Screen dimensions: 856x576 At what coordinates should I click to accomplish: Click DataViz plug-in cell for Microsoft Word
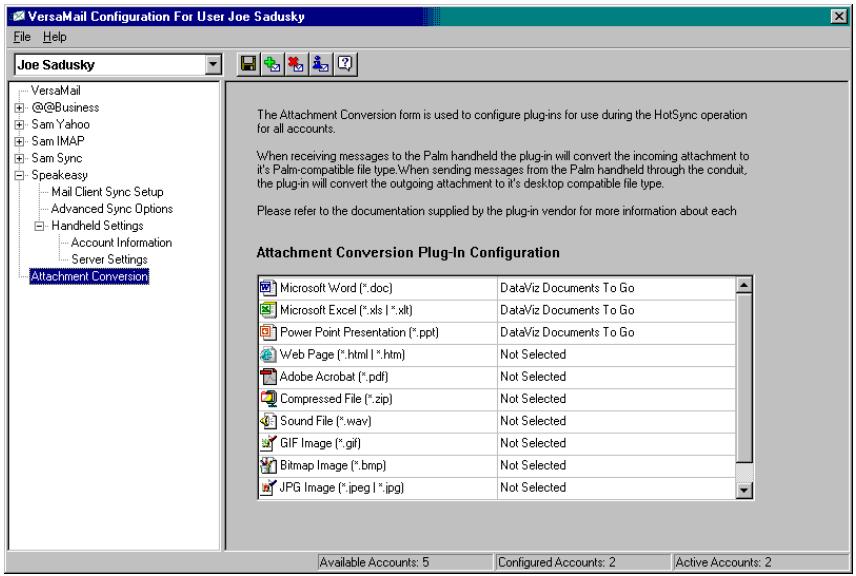[x=616, y=288]
